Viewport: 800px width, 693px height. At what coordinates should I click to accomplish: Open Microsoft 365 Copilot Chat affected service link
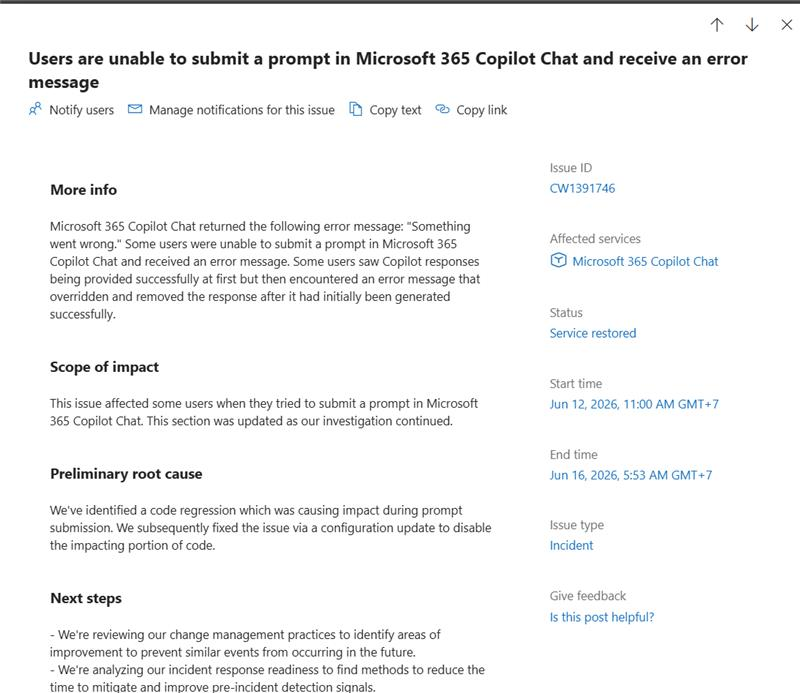645,261
